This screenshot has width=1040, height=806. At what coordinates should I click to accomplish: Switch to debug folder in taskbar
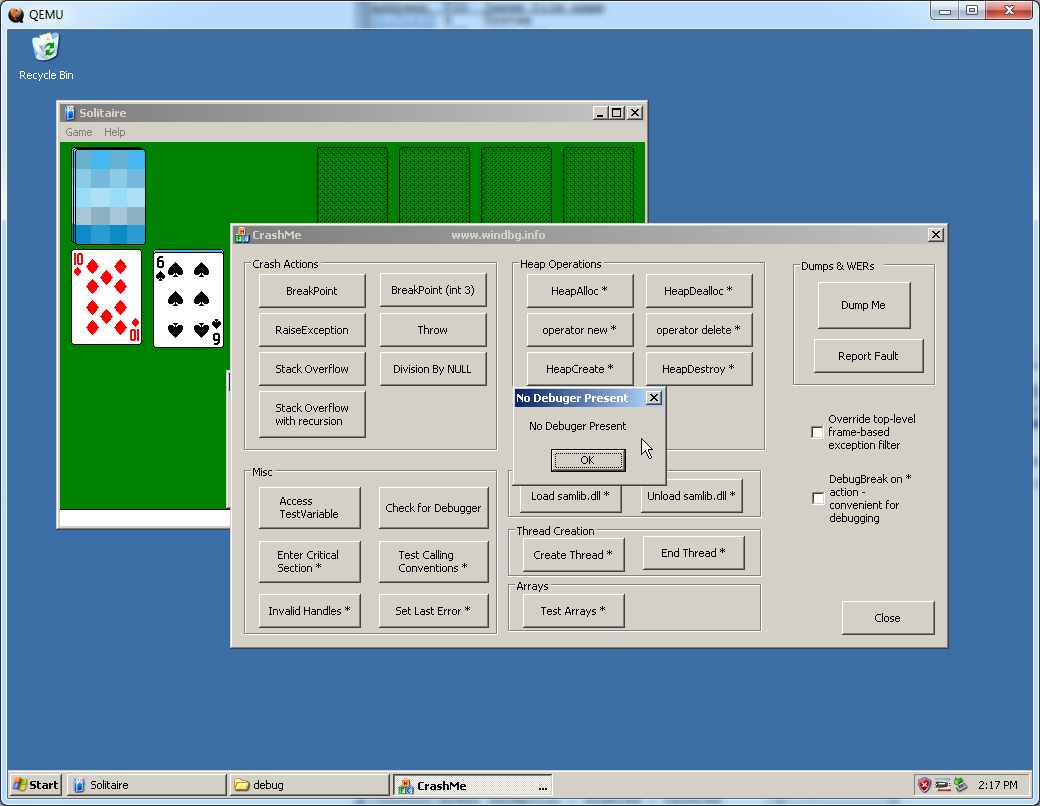pos(310,785)
